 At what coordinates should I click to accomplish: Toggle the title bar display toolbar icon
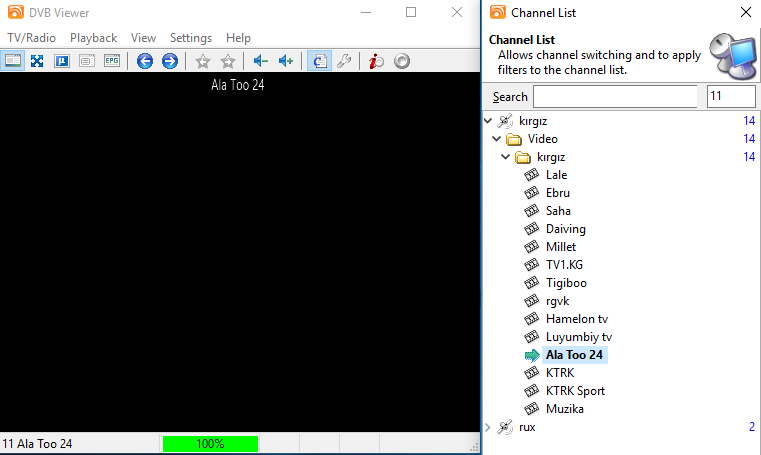click(x=13, y=61)
